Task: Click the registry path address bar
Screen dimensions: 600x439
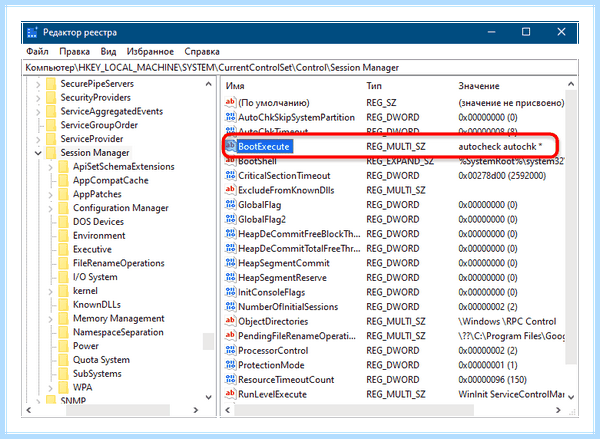Action: point(299,68)
